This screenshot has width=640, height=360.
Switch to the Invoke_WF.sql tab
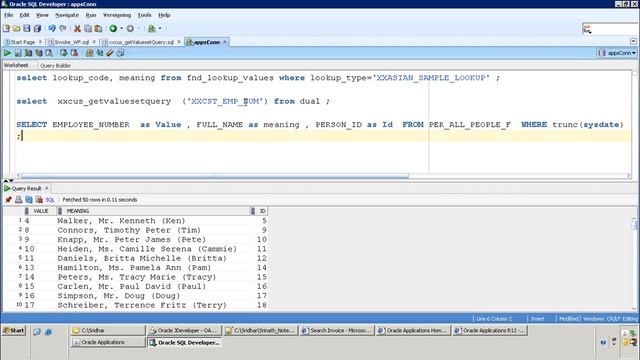click(x=71, y=42)
